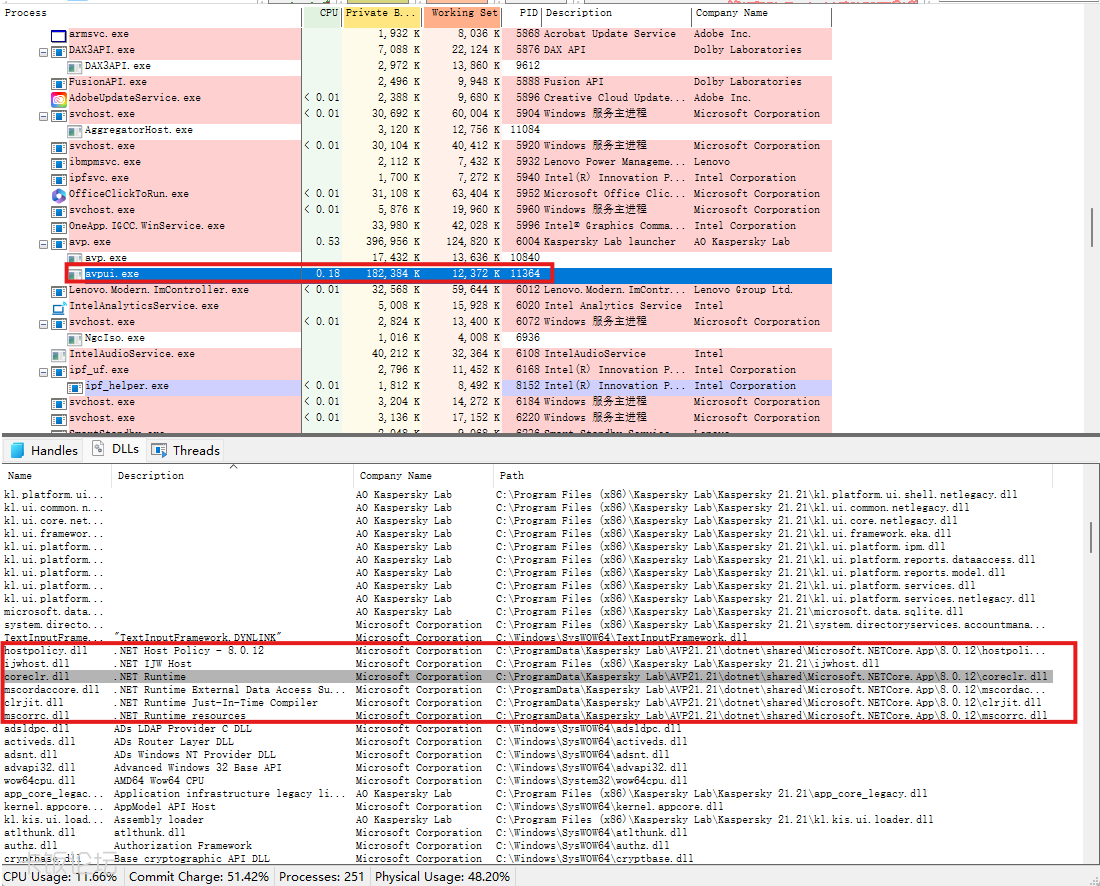Sort by Working Set column header
The image size is (1100, 886).
[463, 13]
